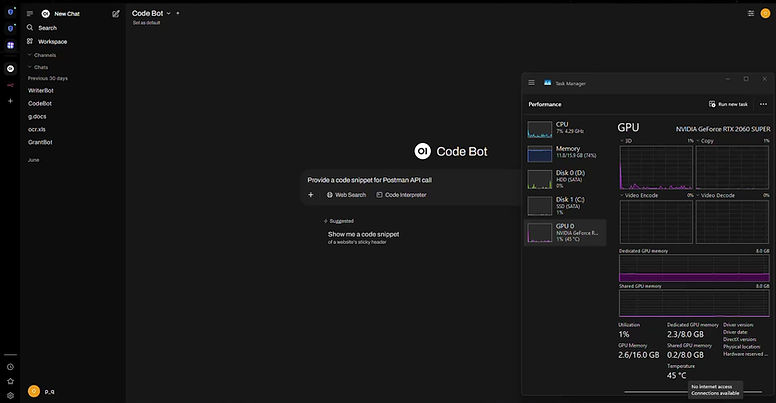Click the New Chat label in sidebar
The width and height of the screenshot is (776, 403).
tap(67, 14)
